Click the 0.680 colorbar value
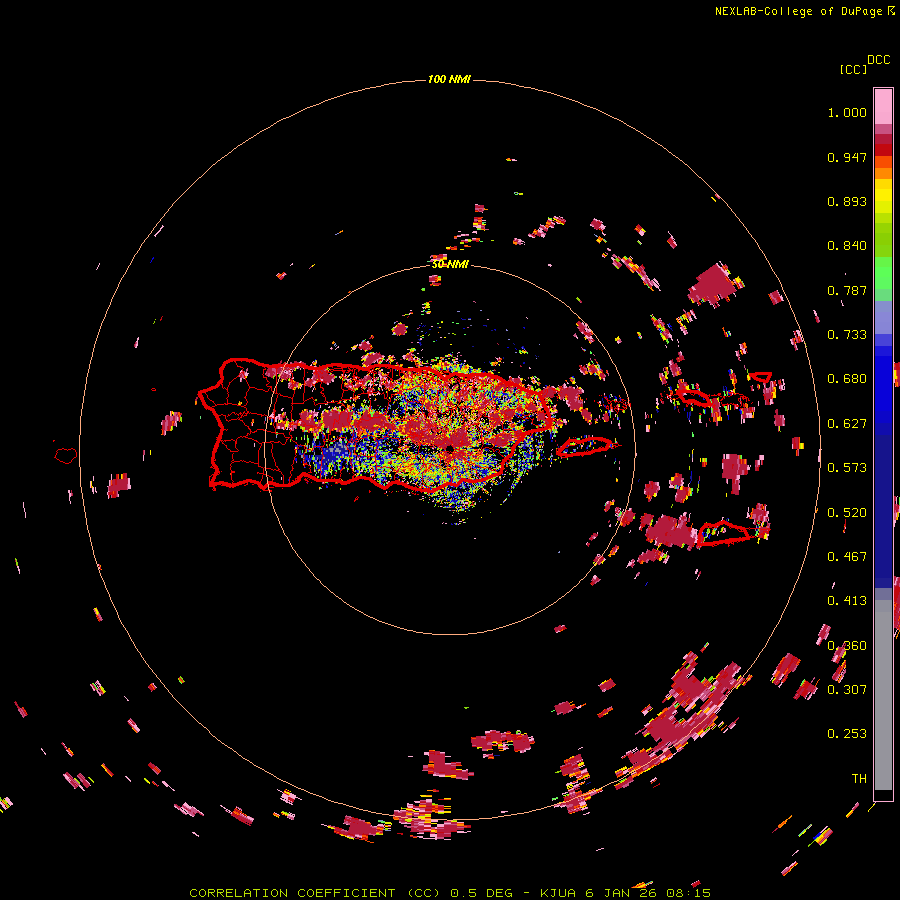 pyautogui.click(x=847, y=379)
